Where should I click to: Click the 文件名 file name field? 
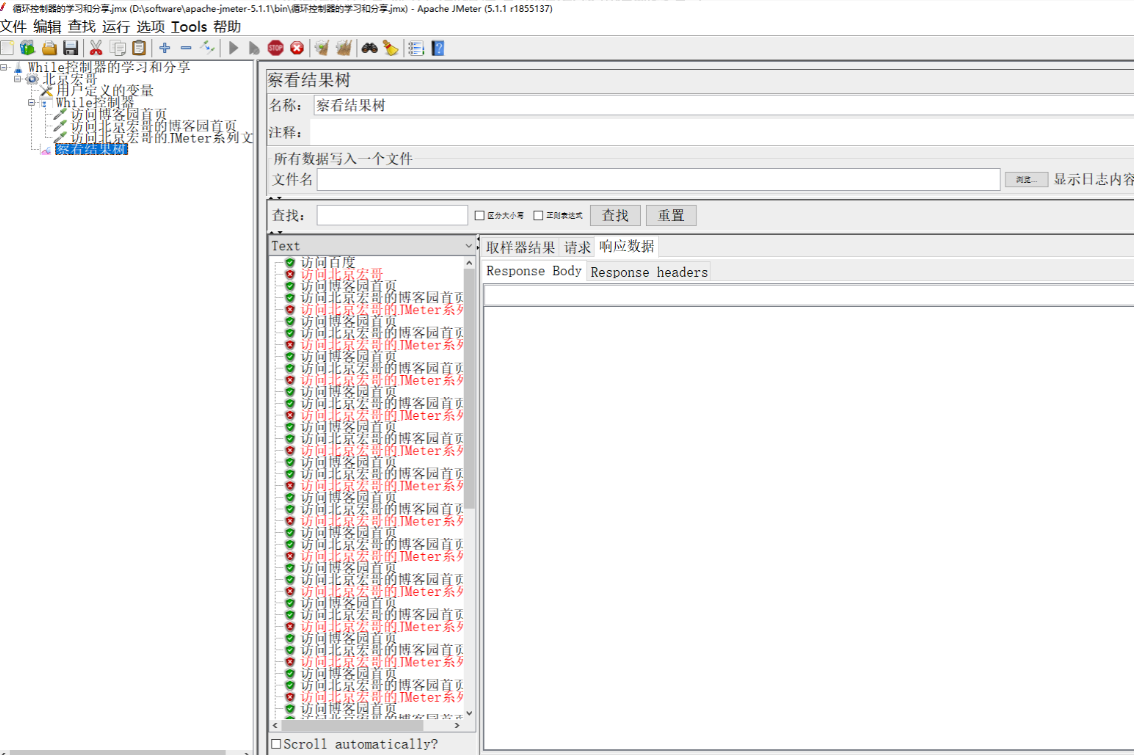click(658, 179)
